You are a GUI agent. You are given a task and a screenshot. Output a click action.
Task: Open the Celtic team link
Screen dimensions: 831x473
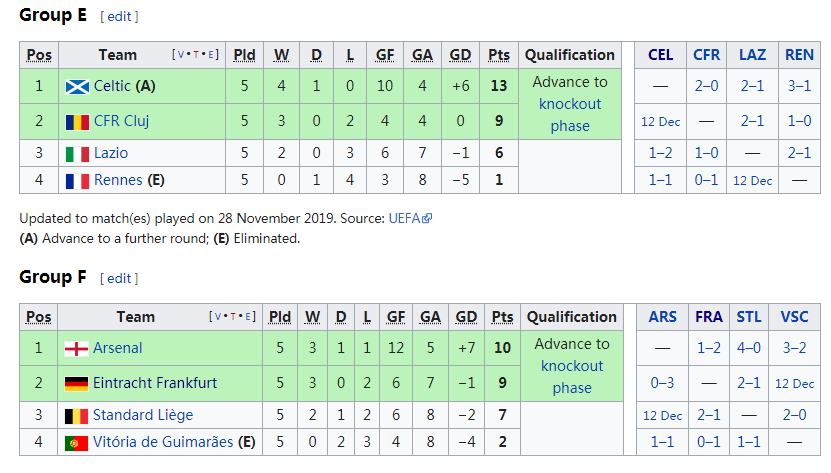[x=112, y=87]
